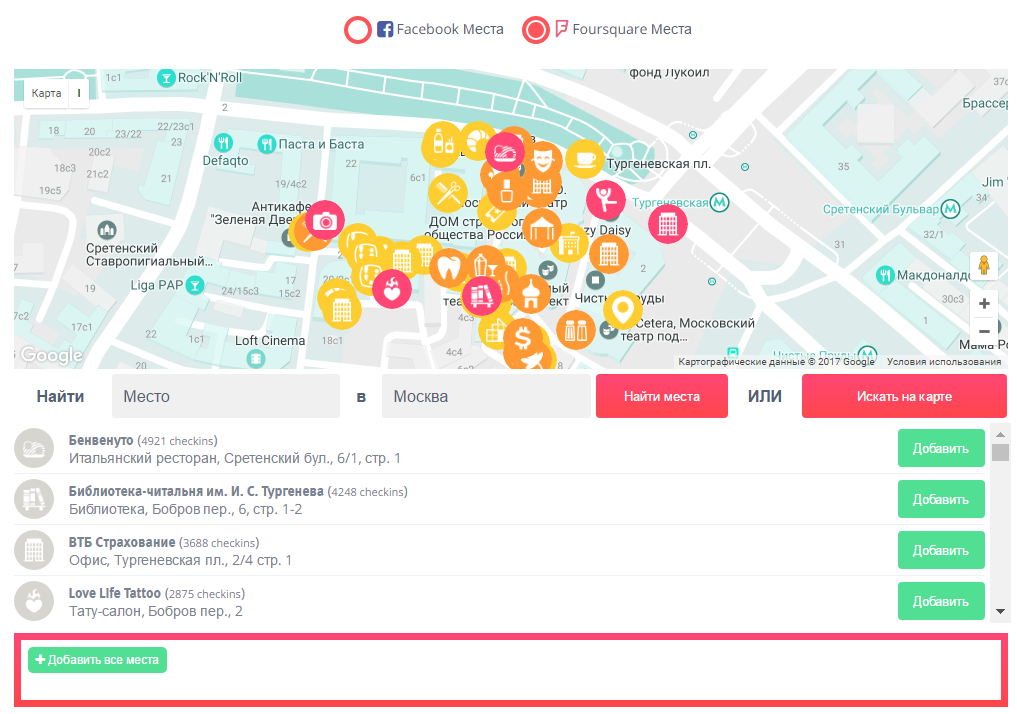
Task: Click the Сретенский Бульвар metro icon
Action: click(x=950, y=209)
